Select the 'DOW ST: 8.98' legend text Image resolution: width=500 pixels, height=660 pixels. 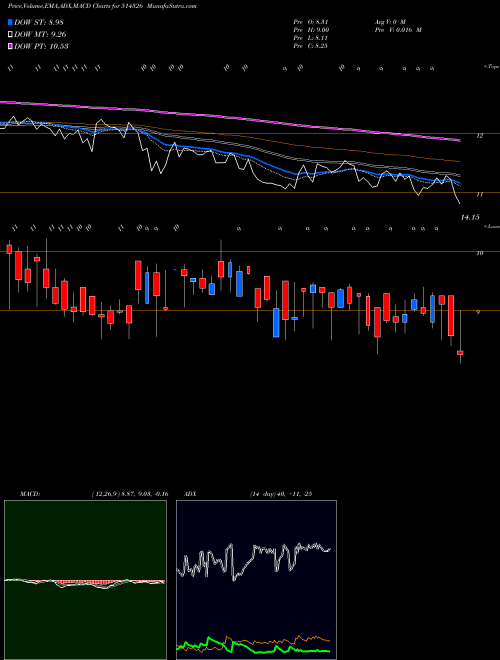[x=39, y=22]
